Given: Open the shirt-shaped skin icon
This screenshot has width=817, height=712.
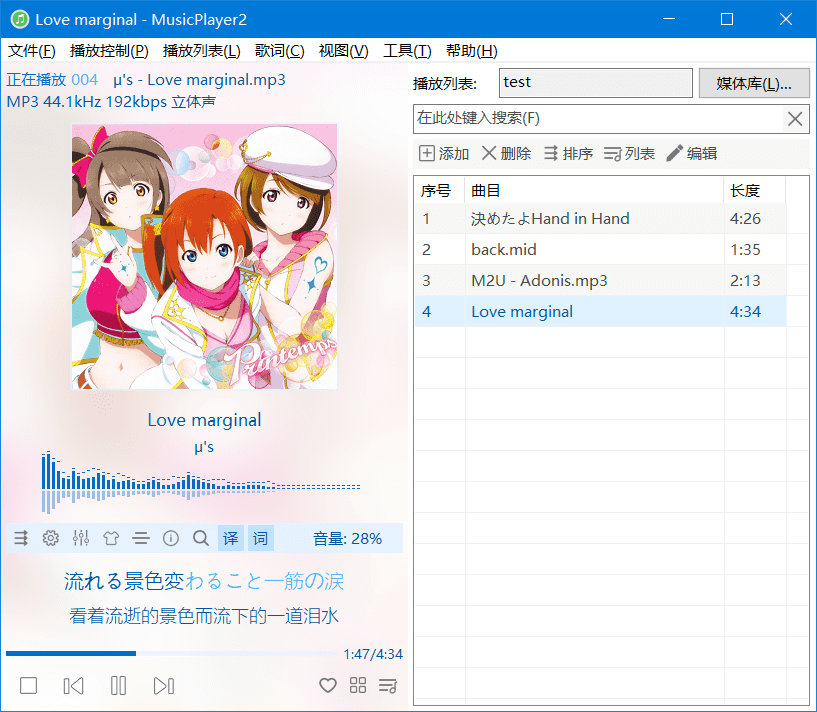Looking at the screenshot, I should (111, 538).
